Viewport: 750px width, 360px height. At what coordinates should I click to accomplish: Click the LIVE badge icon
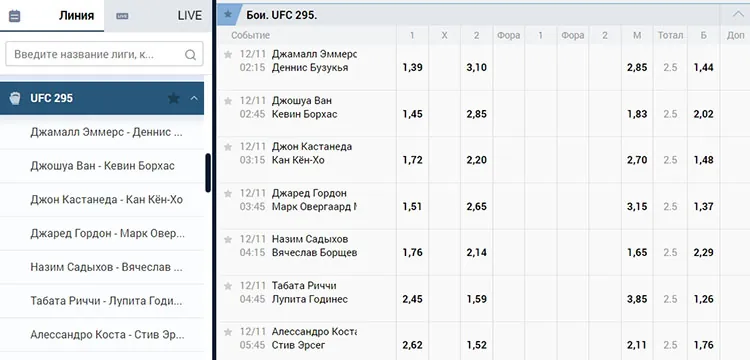(122, 16)
